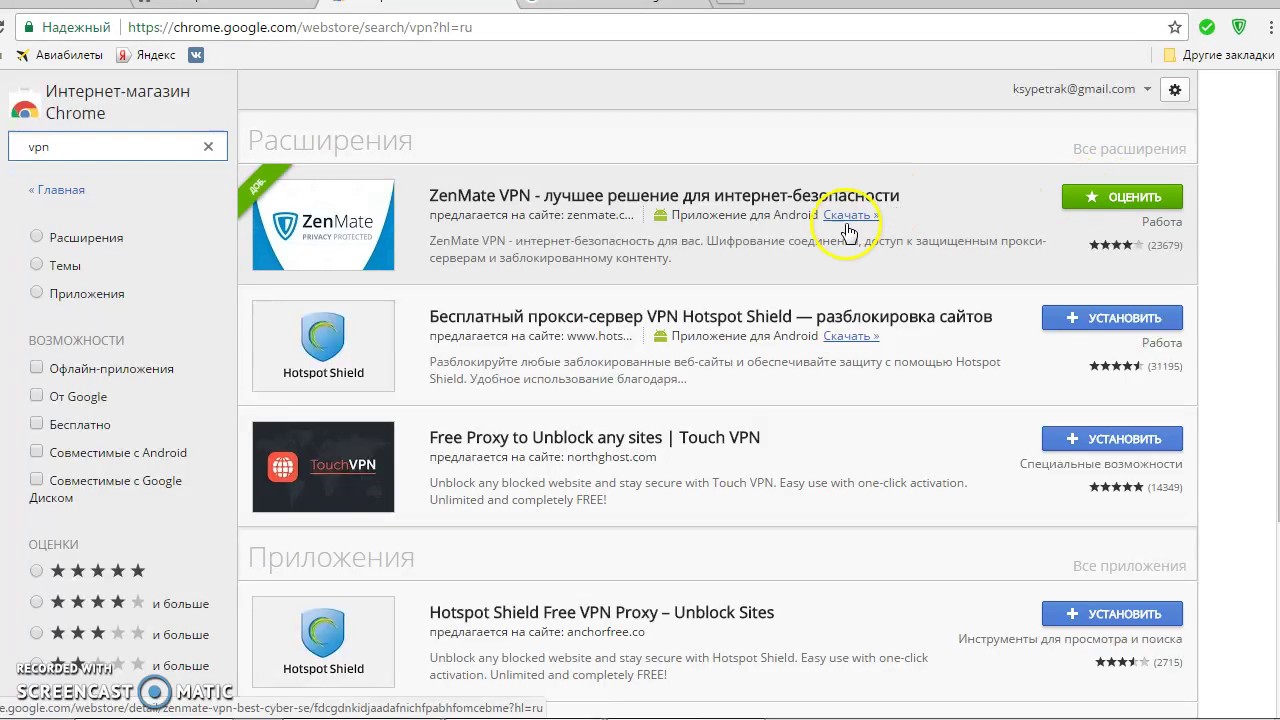Viewport: 1280px width, 720px height.
Task: Click ZenMate rating stars
Action: point(1116,245)
